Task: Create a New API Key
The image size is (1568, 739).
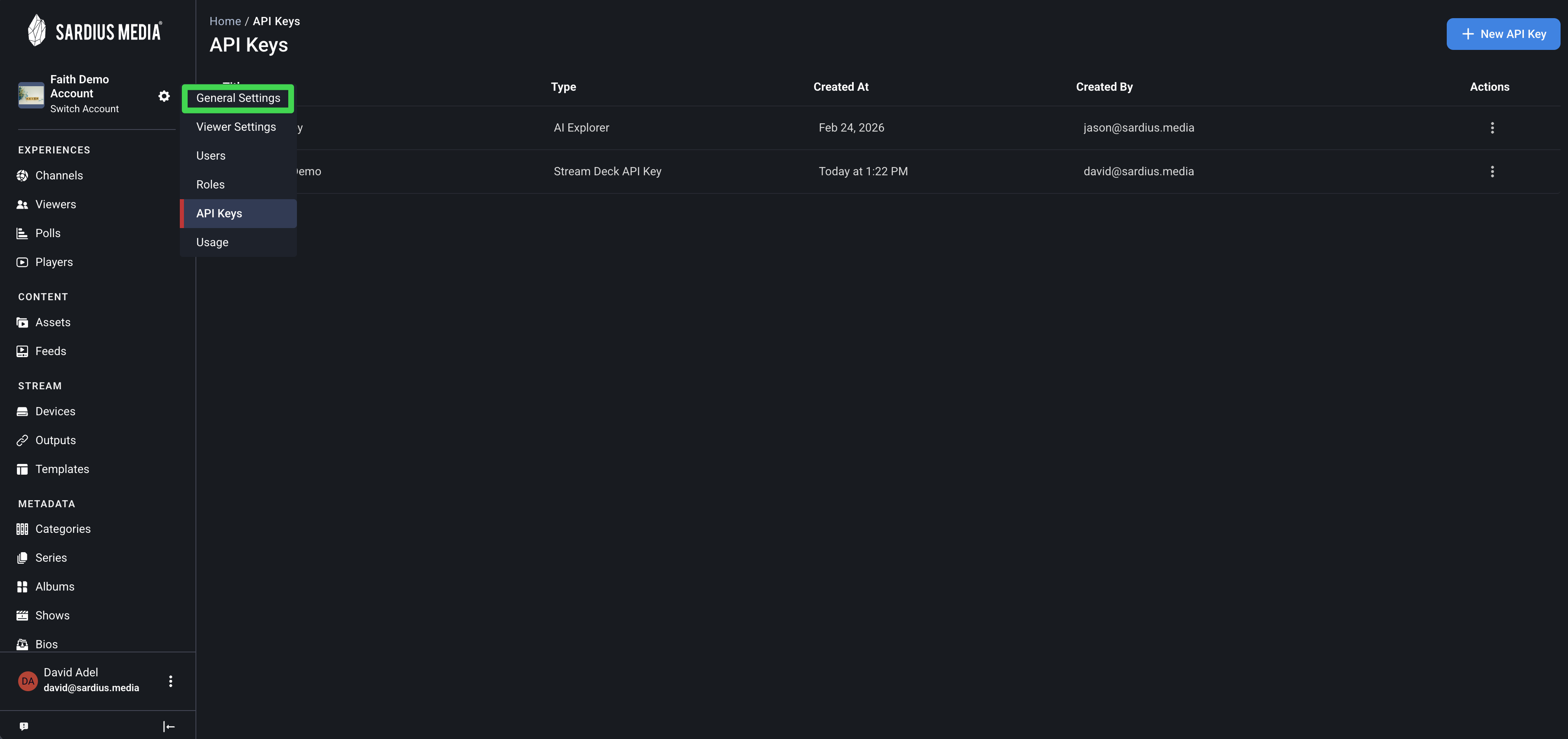Action: pyautogui.click(x=1503, y=34)
